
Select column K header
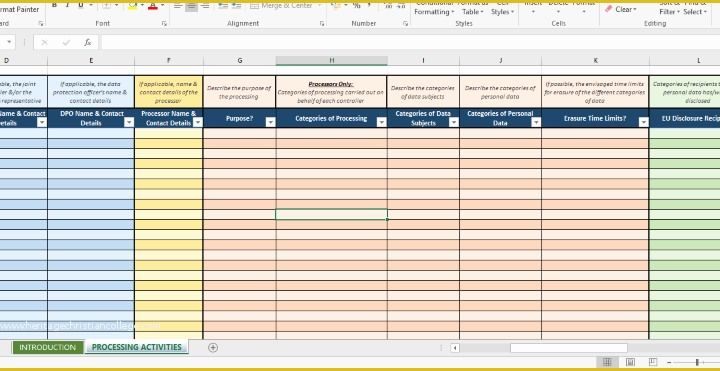(596, 61)
